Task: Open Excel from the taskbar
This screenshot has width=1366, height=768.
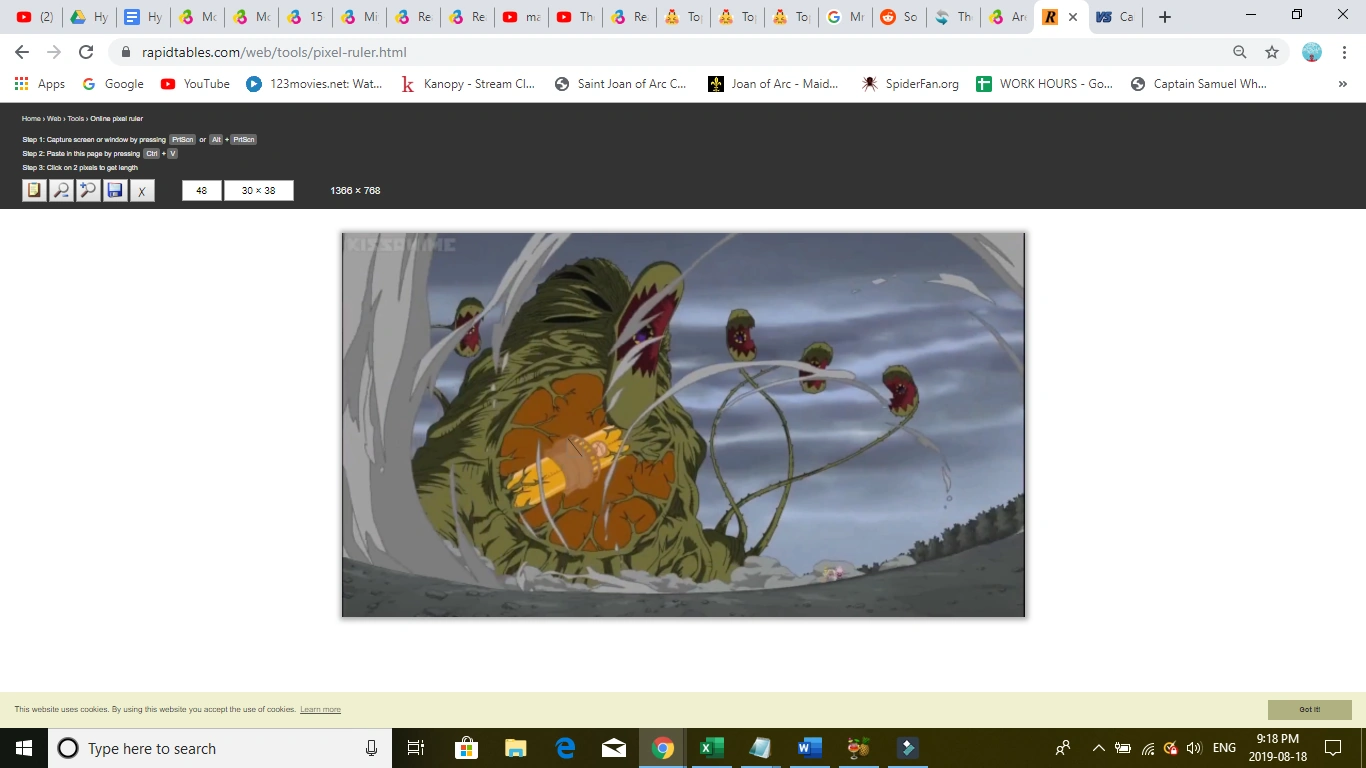Action: pyautogui.click(x=711, y=748)
